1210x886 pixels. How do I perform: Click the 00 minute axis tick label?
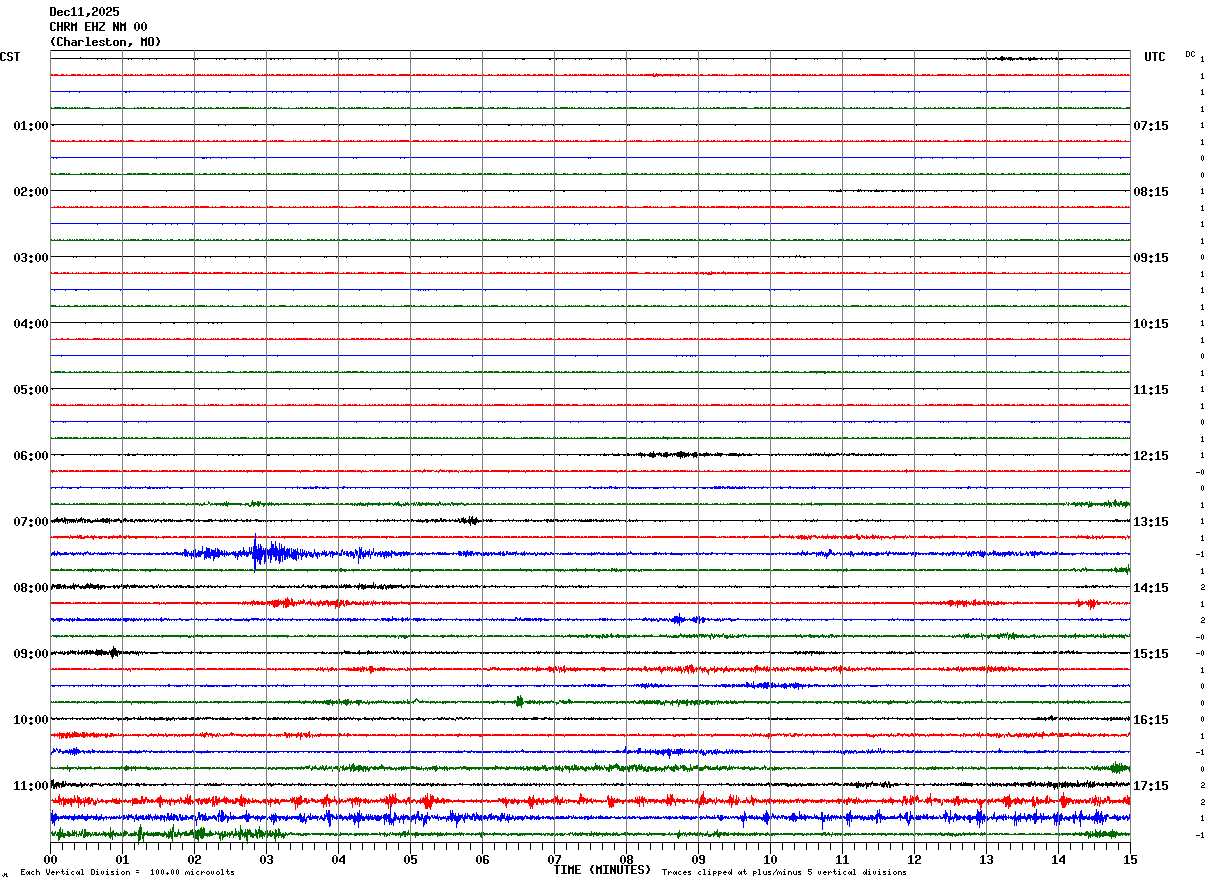[51, 859]
